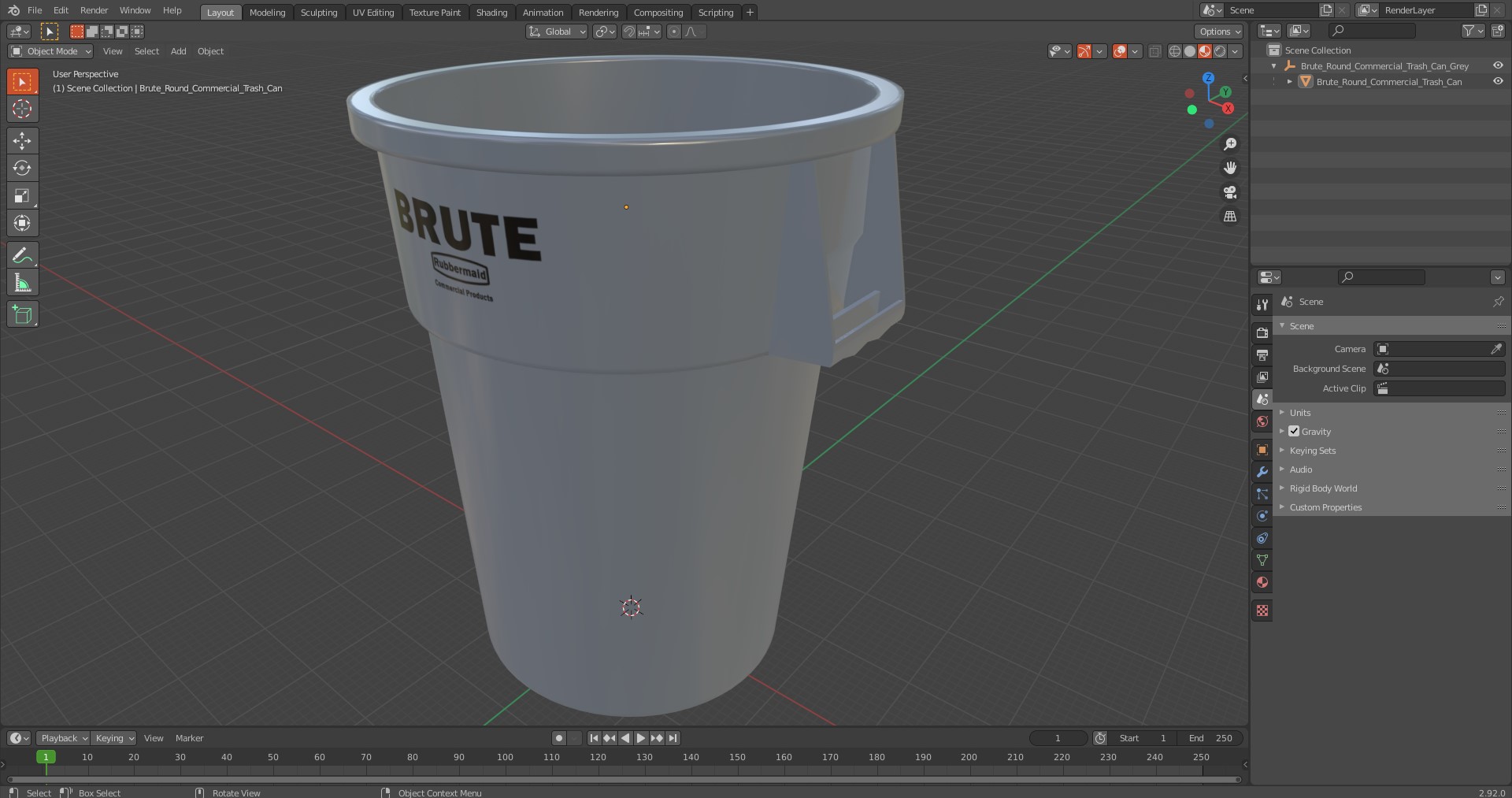Switch to wireframe shading

[1175, 51]
